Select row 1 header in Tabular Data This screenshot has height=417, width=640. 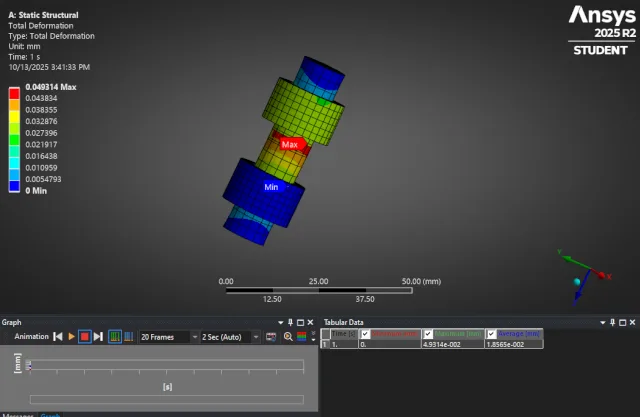coord(325,344)
